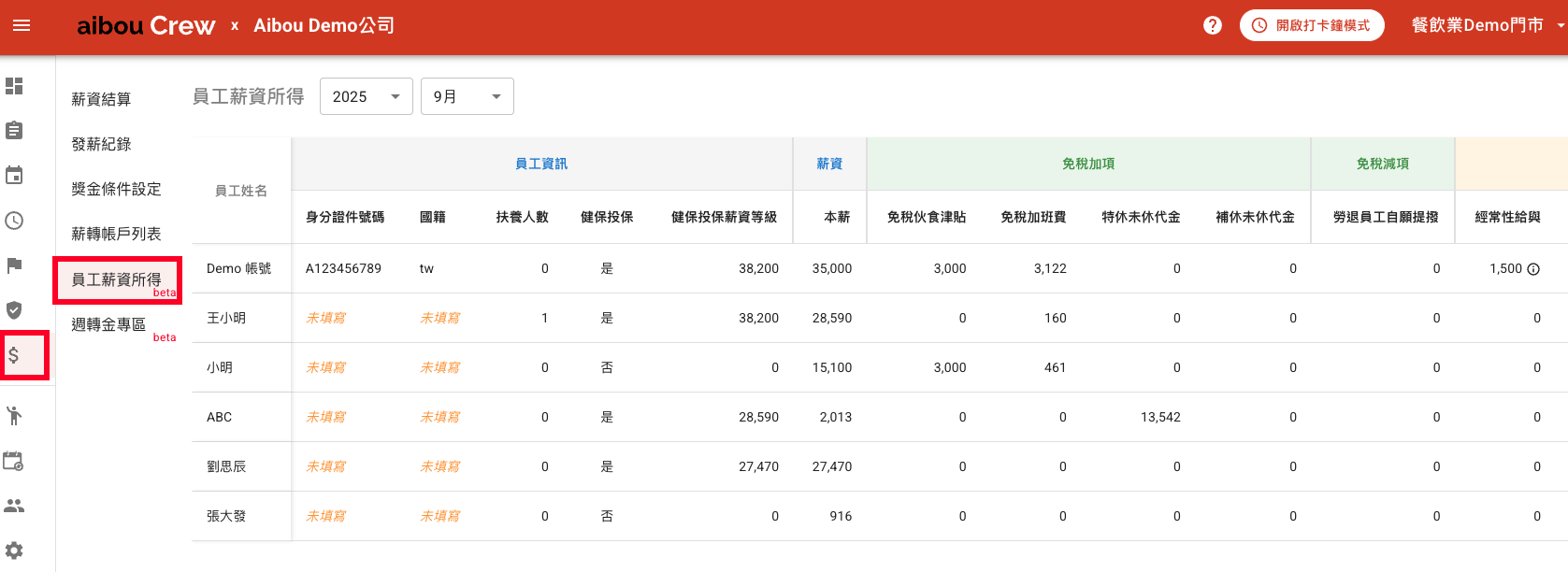
Task: Go to 薪轉帳戶列表 menu item
Action: 116,234
